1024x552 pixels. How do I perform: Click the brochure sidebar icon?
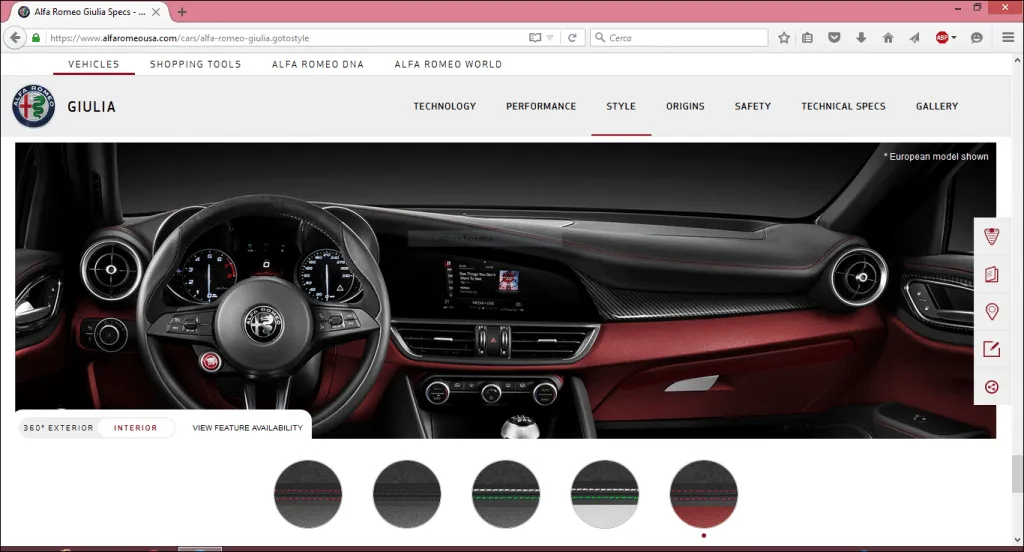pyautogui.click(x=991, y=274)
